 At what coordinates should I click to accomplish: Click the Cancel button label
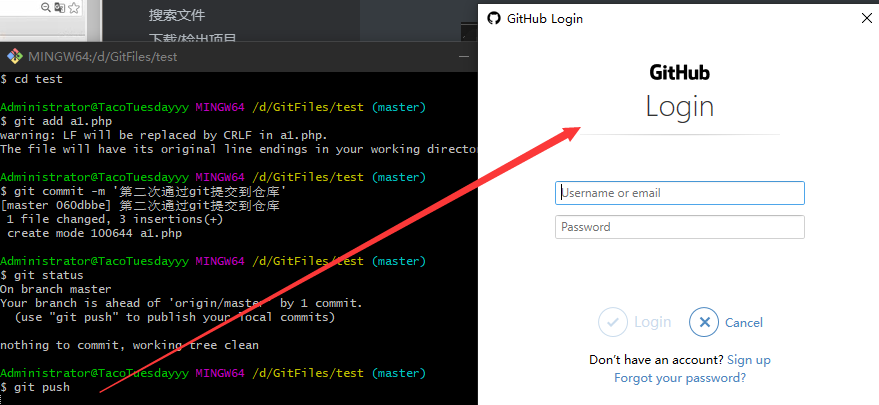pos(743,323)
